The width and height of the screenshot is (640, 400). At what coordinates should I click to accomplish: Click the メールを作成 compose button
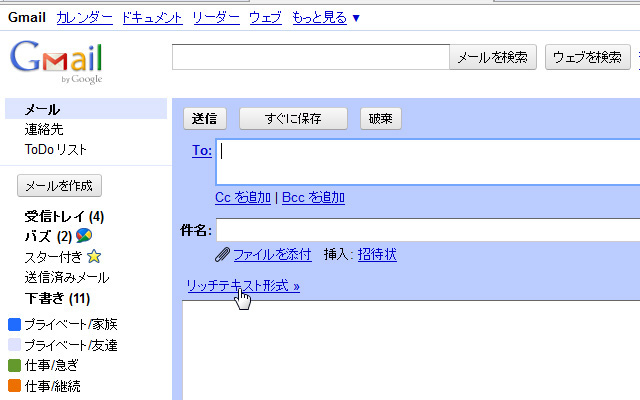tap(59, 186)
